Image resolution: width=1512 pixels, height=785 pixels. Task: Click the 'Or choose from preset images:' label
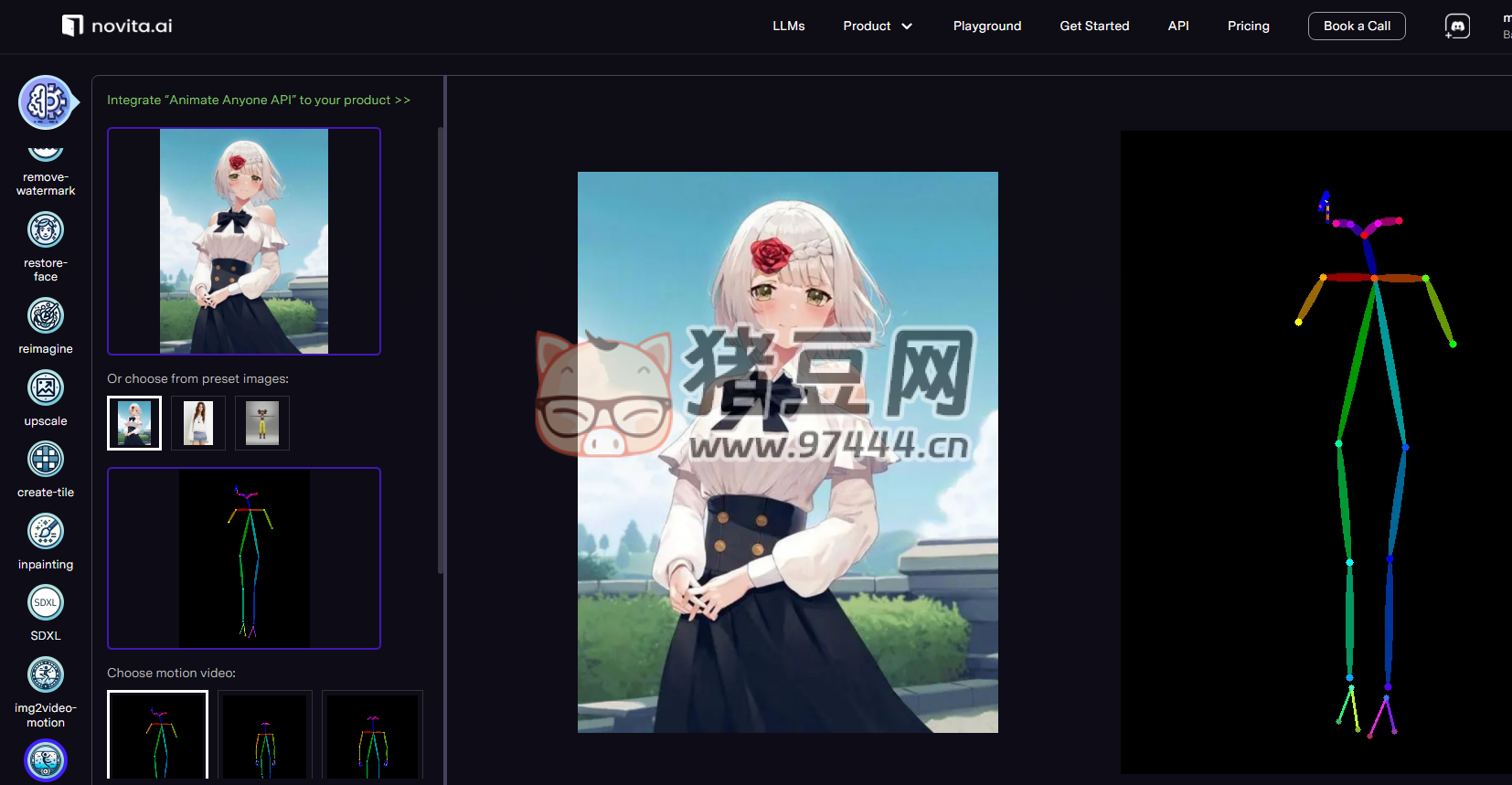tap(197, 378)
